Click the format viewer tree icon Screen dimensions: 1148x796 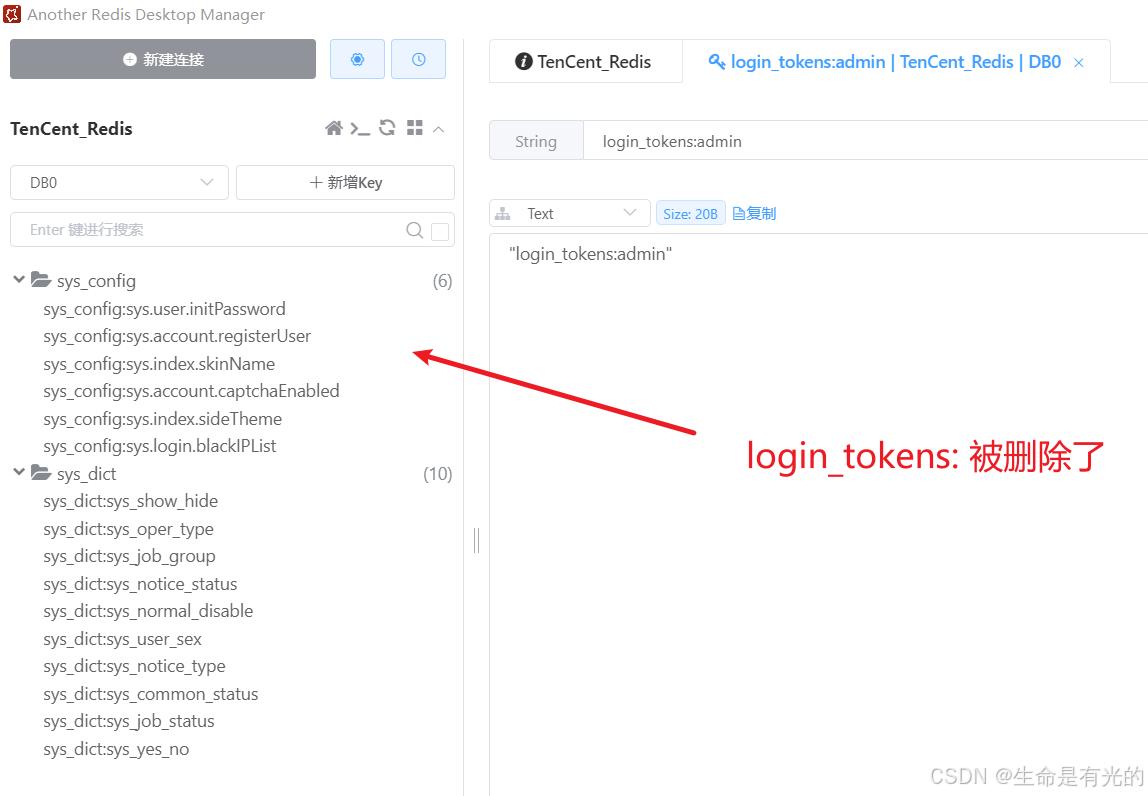tap(503, 214)
